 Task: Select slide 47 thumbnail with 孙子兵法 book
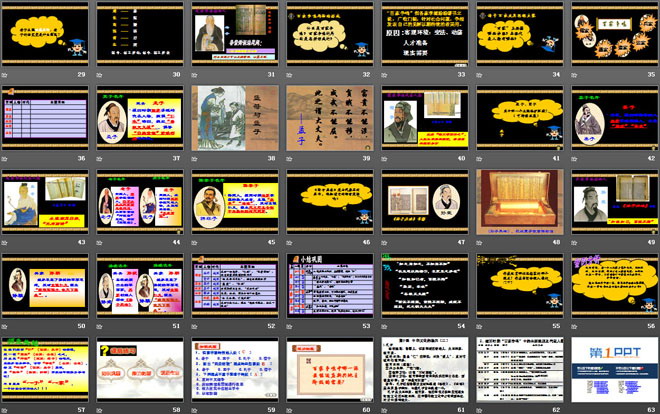point(425,202)
